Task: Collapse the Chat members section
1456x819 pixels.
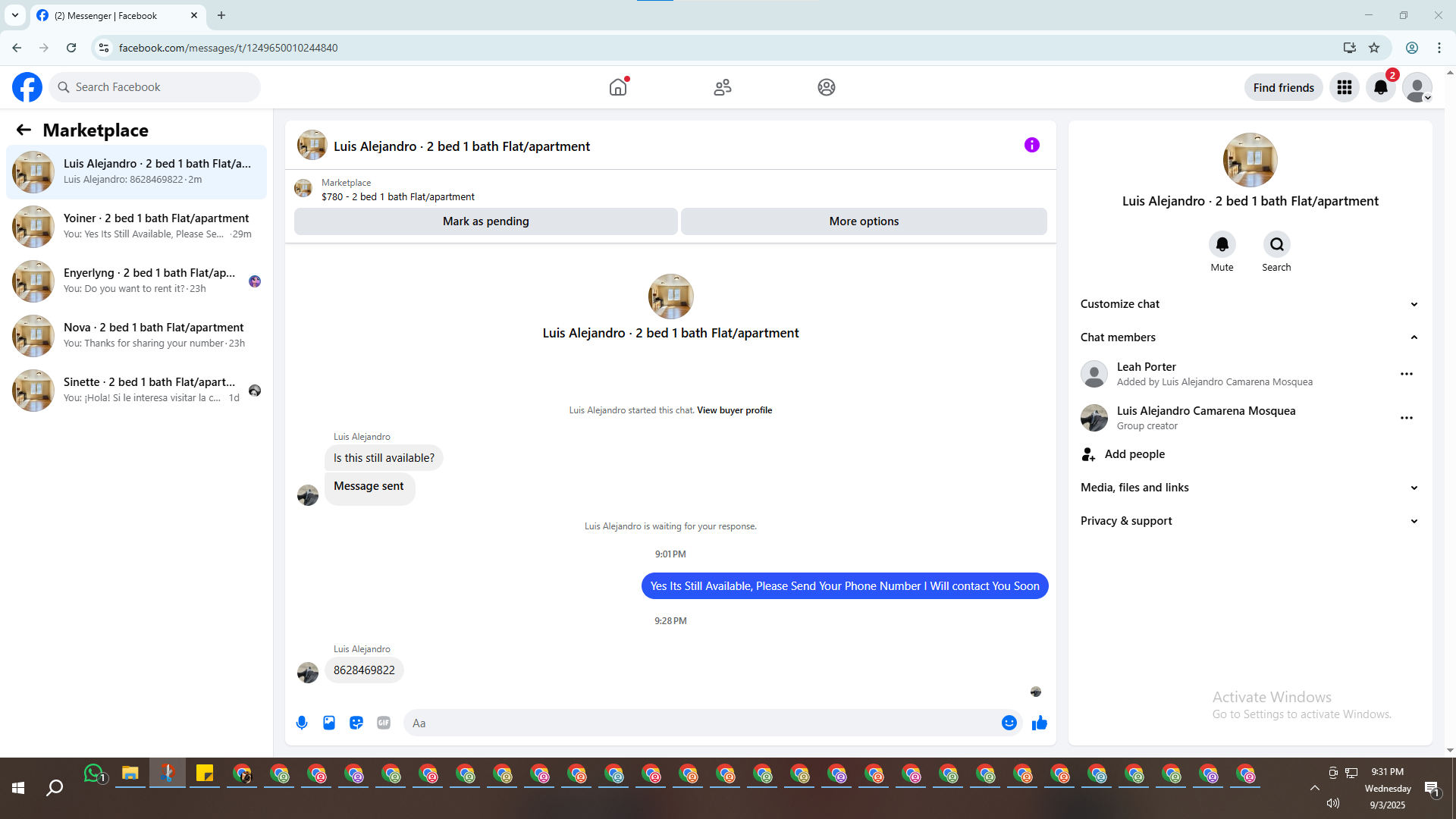Action: (x=1250, y=337)
